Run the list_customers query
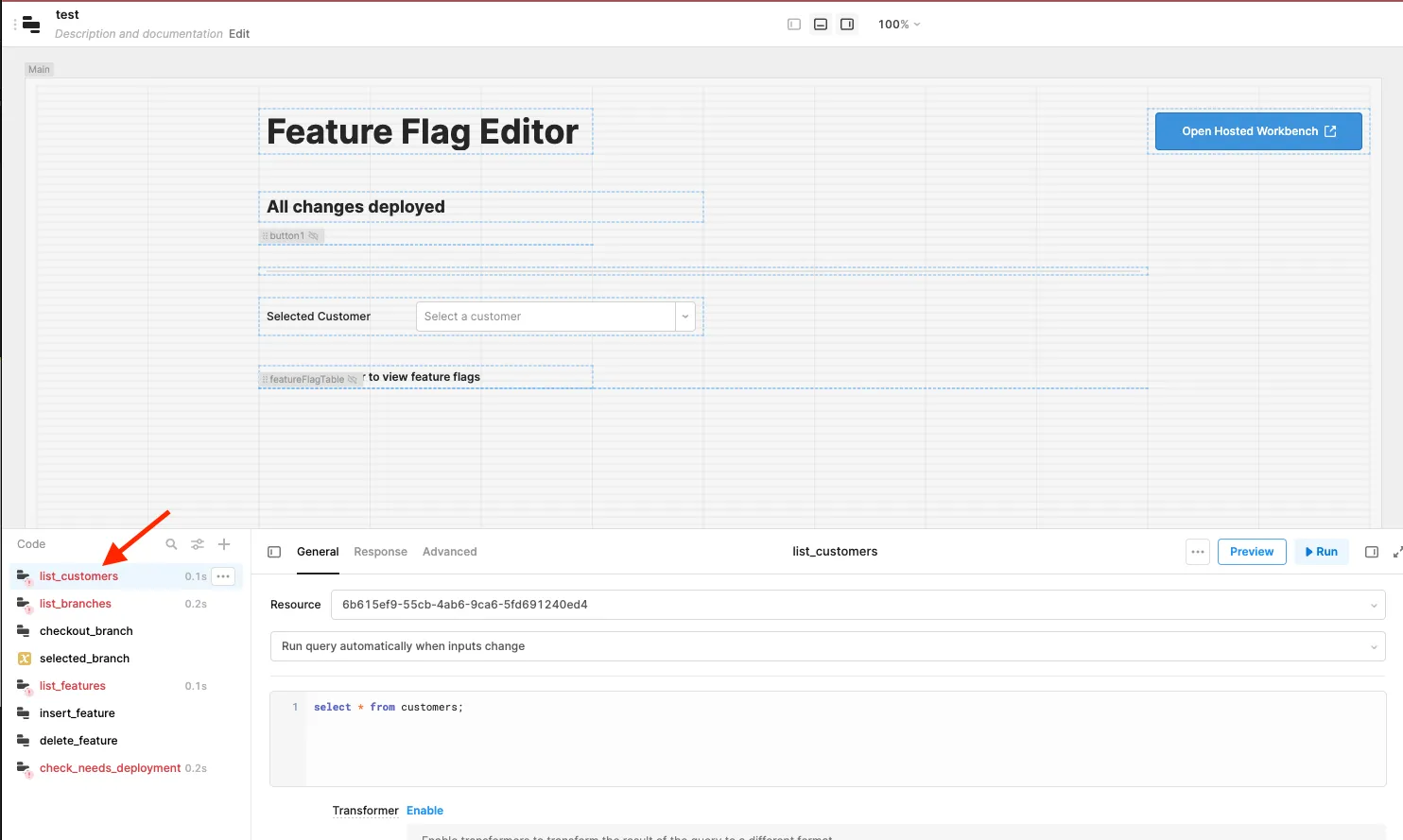The width and height of the screenshot is (1403, 840). (x=1321, y=552)
